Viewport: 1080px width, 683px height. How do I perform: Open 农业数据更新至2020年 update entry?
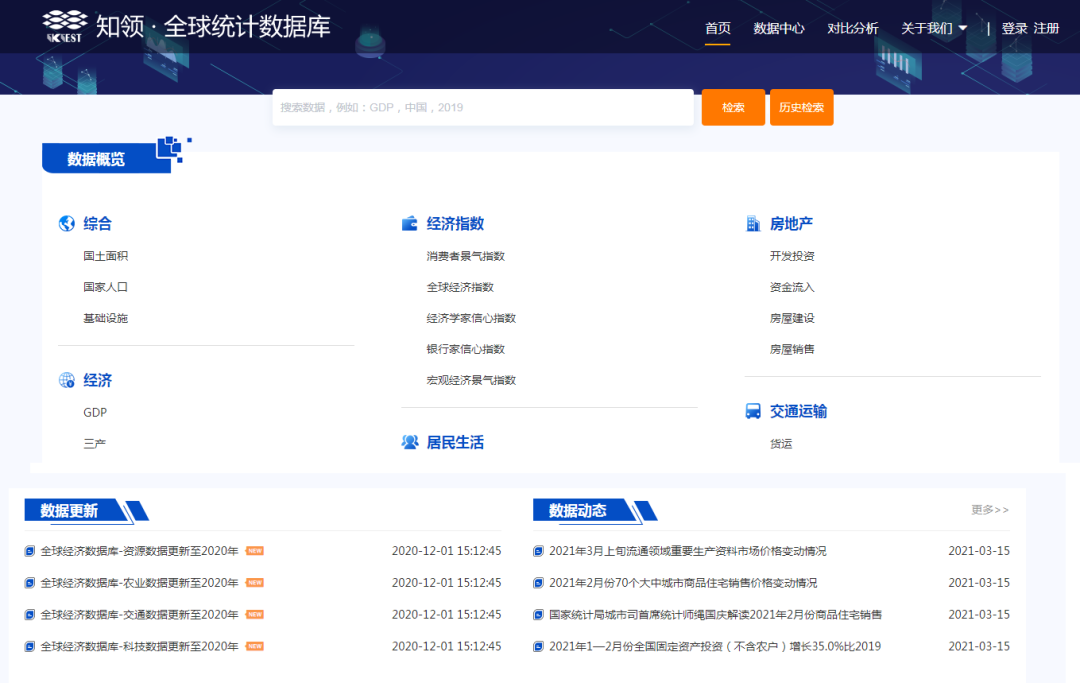pos(139,583)
